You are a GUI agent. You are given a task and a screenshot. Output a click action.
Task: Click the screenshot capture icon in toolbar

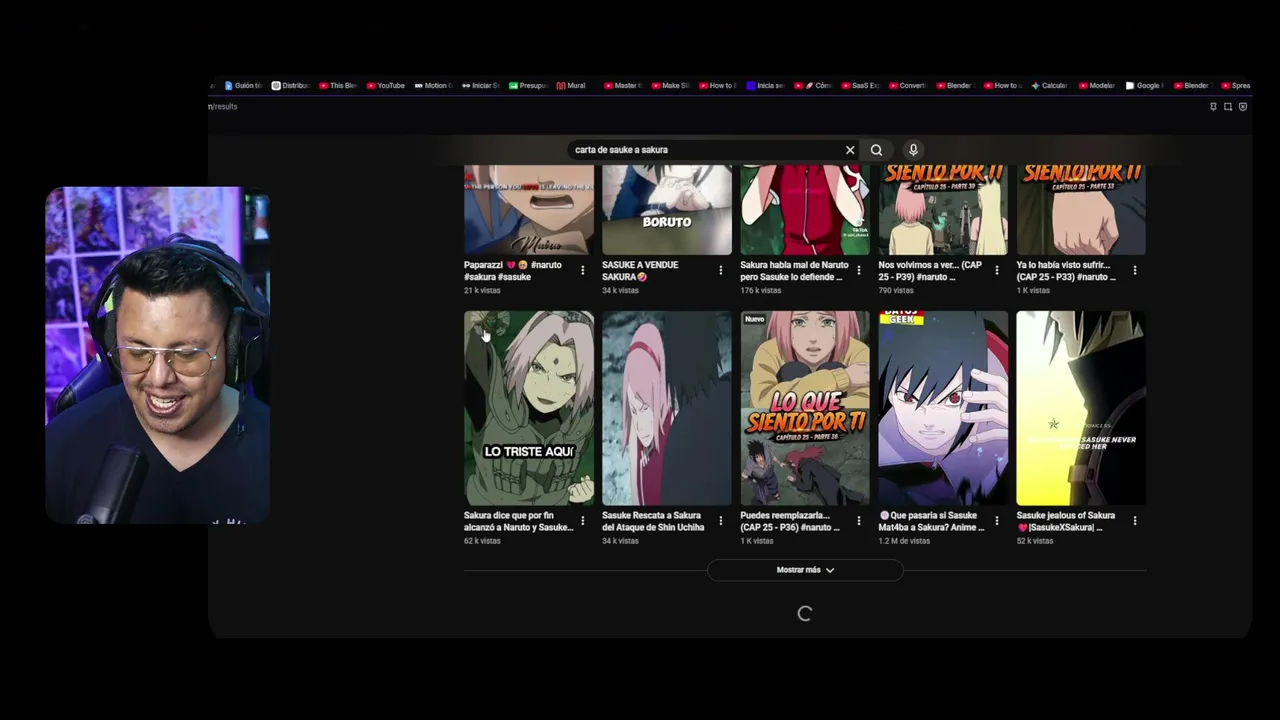pyautogui.click(x=1228, y=107)
